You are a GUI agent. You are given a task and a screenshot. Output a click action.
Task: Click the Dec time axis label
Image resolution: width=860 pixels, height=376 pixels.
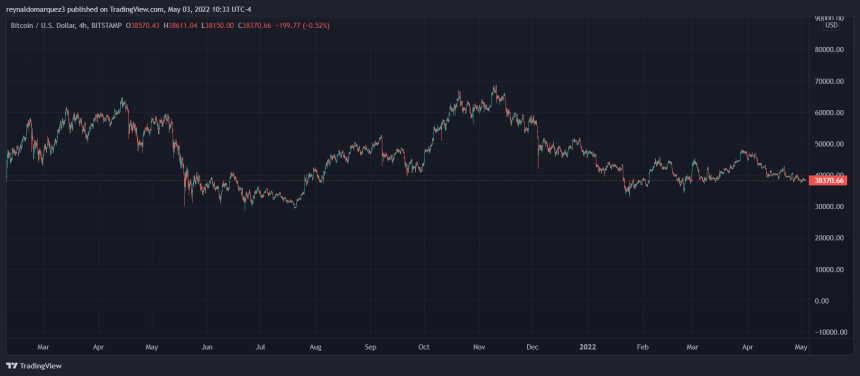pyautogui.click(x=534, y=347)
